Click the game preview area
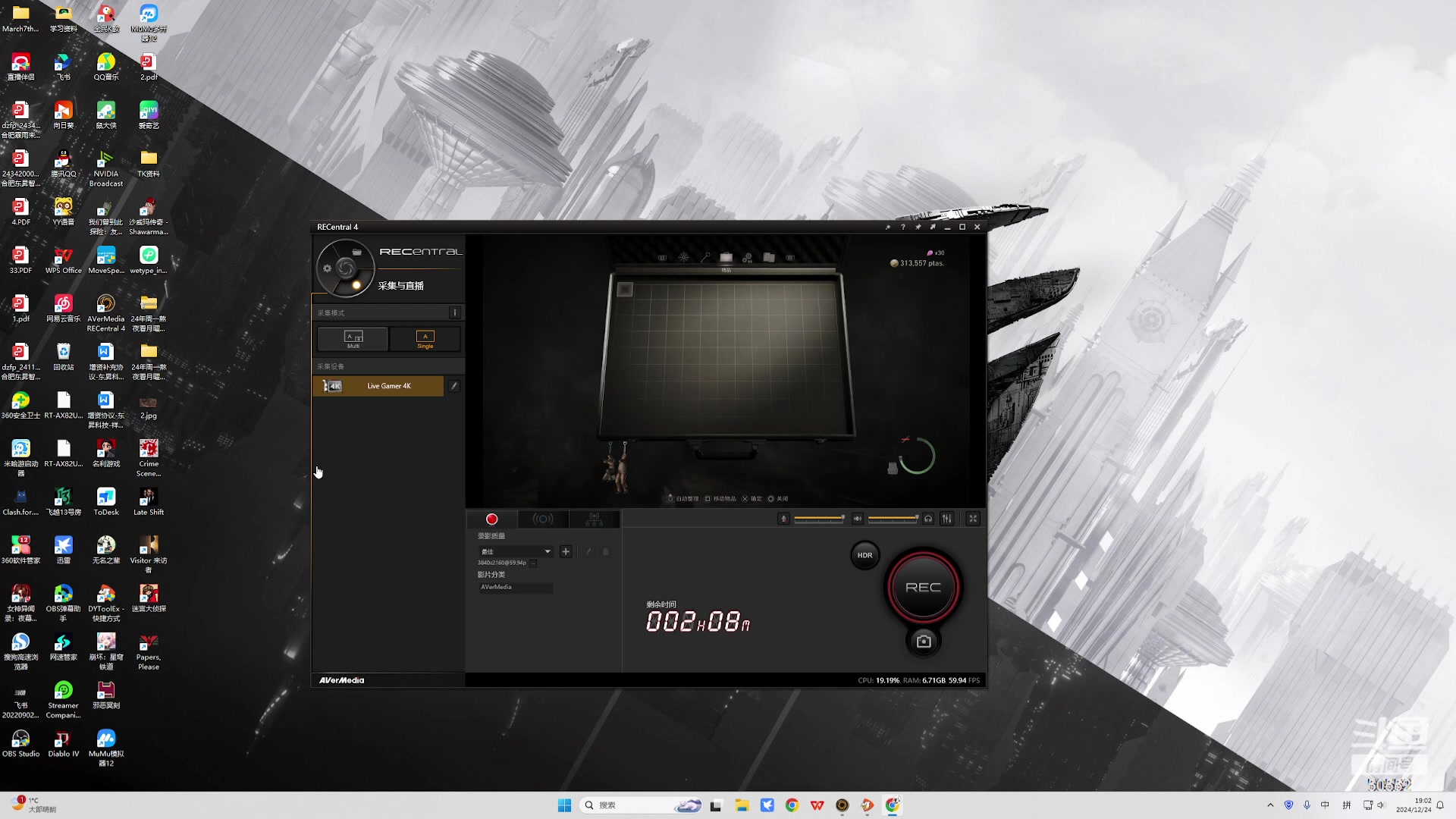This screenshot has width=1456, height=819. point(726,371)
